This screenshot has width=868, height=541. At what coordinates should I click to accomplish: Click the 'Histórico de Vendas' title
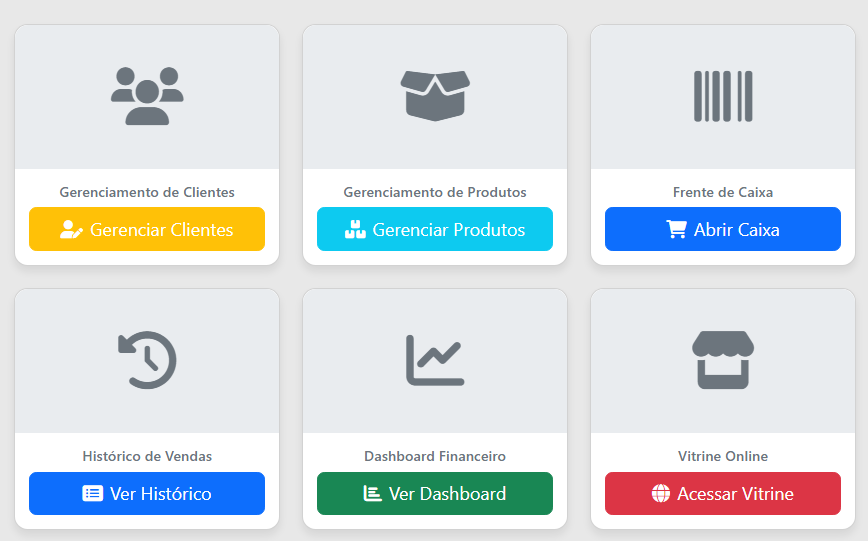pos(147,456)
